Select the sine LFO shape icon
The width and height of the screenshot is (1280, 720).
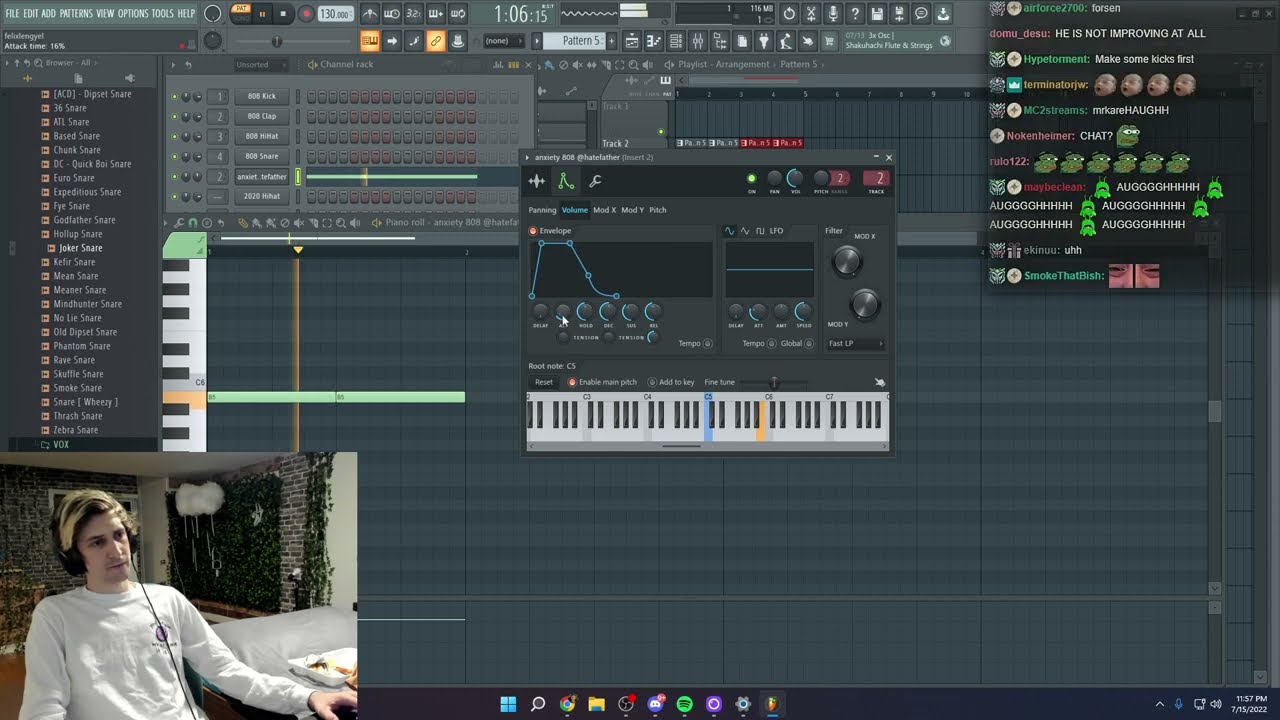coord(729,231)
